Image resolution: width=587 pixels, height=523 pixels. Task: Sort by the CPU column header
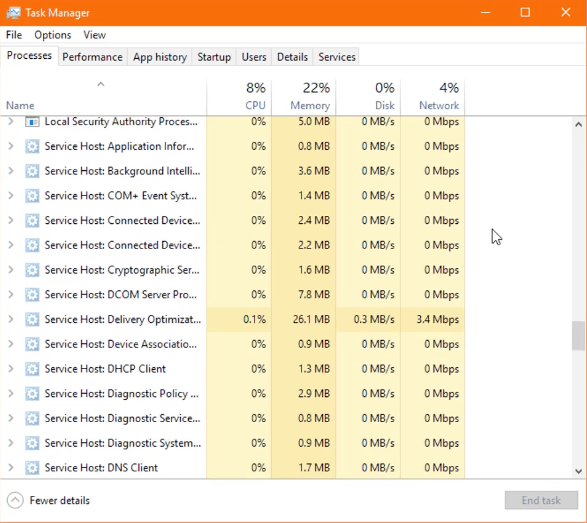(x=239, y=97)
